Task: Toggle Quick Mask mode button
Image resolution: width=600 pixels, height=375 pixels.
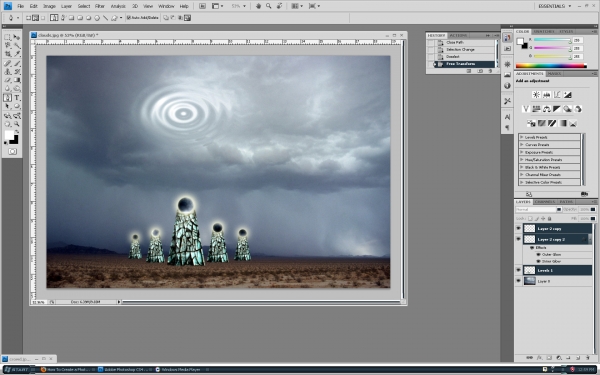Action: (x=12, y=152)
